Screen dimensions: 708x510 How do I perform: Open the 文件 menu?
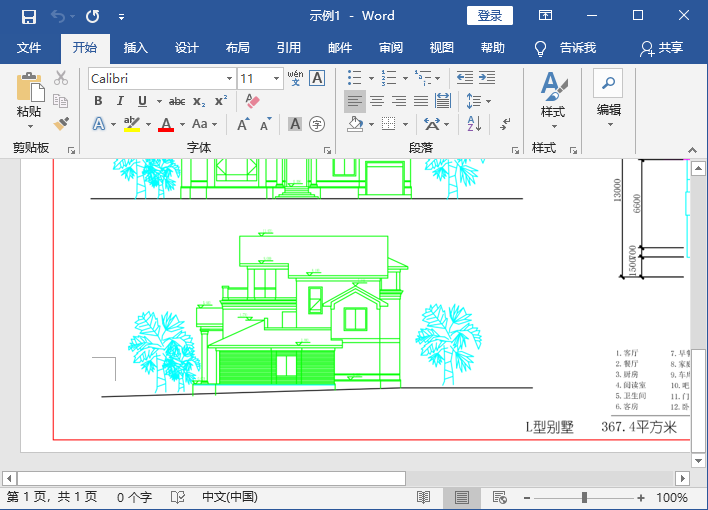click(29, 48)
